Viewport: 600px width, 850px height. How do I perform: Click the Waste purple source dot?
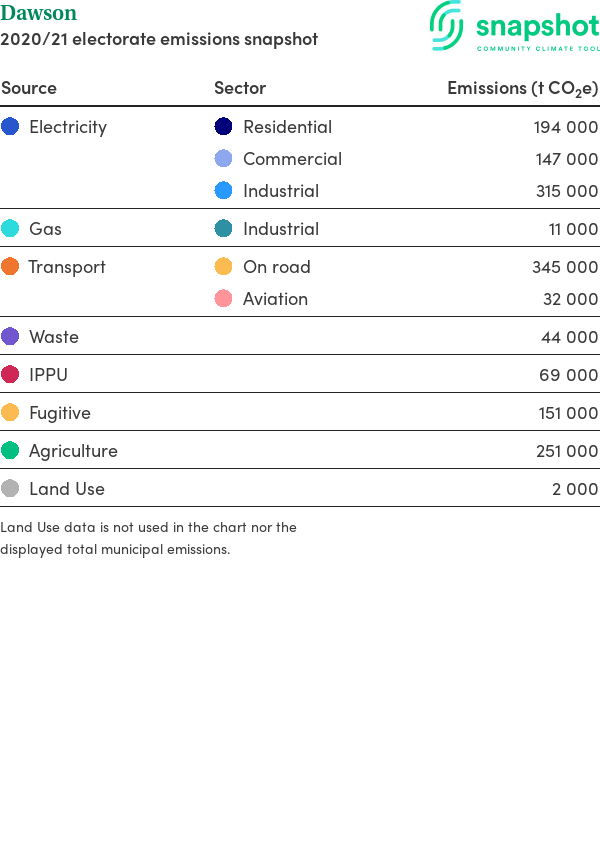pos(10,336)
